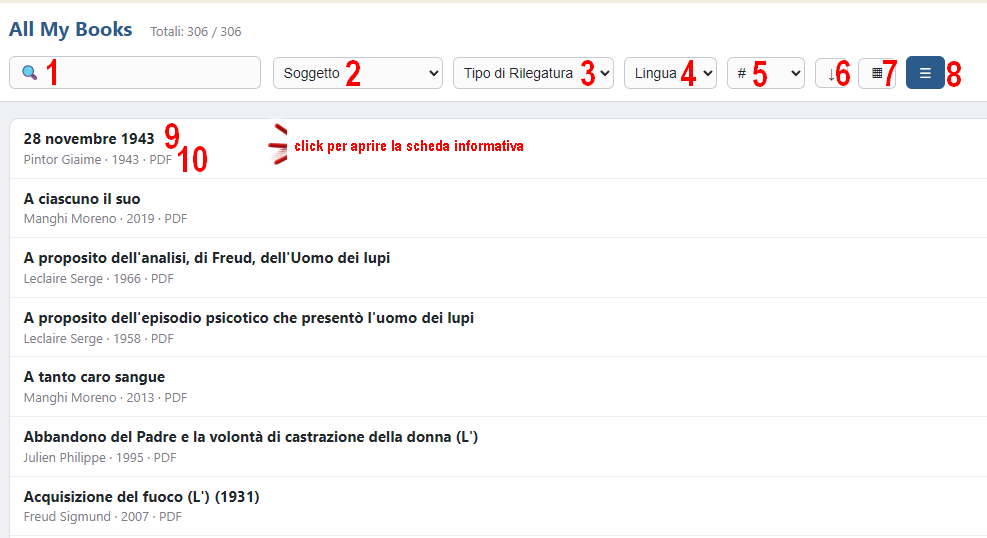Click 'Julien Philippe · 1995 · PDF' details
Screen dimensions: 987x538
tap(99, 457)
